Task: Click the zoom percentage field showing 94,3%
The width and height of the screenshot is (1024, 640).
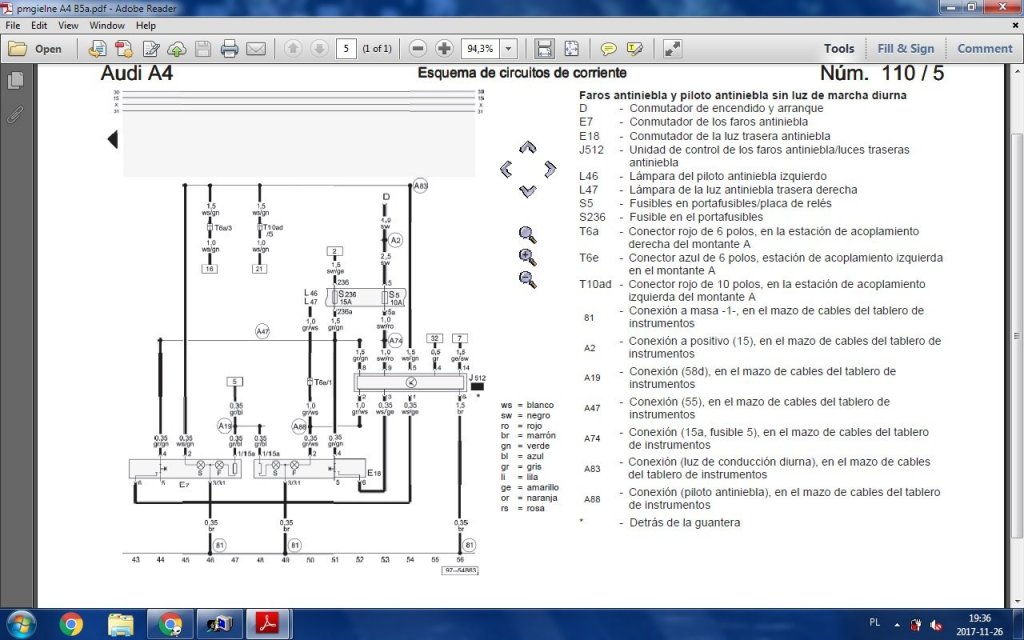Action: [481, 49]
